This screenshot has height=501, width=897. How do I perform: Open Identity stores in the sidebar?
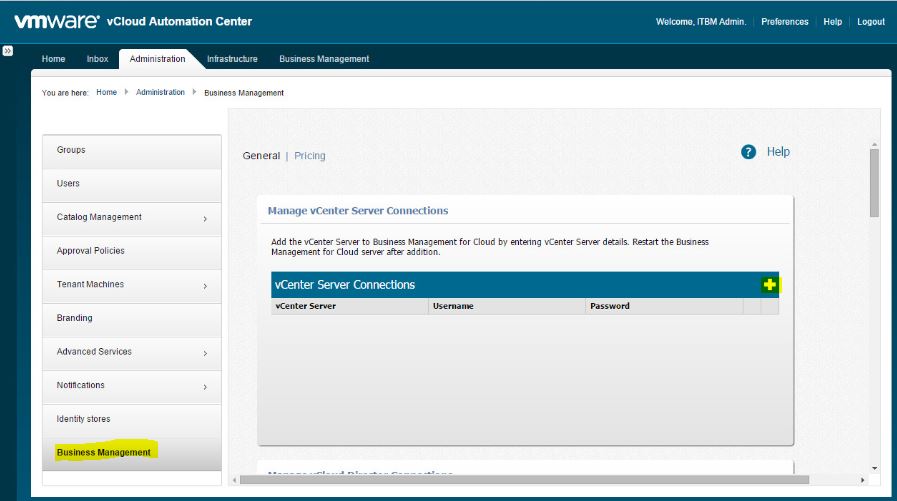pyautogui.click(x=132, y=421)
